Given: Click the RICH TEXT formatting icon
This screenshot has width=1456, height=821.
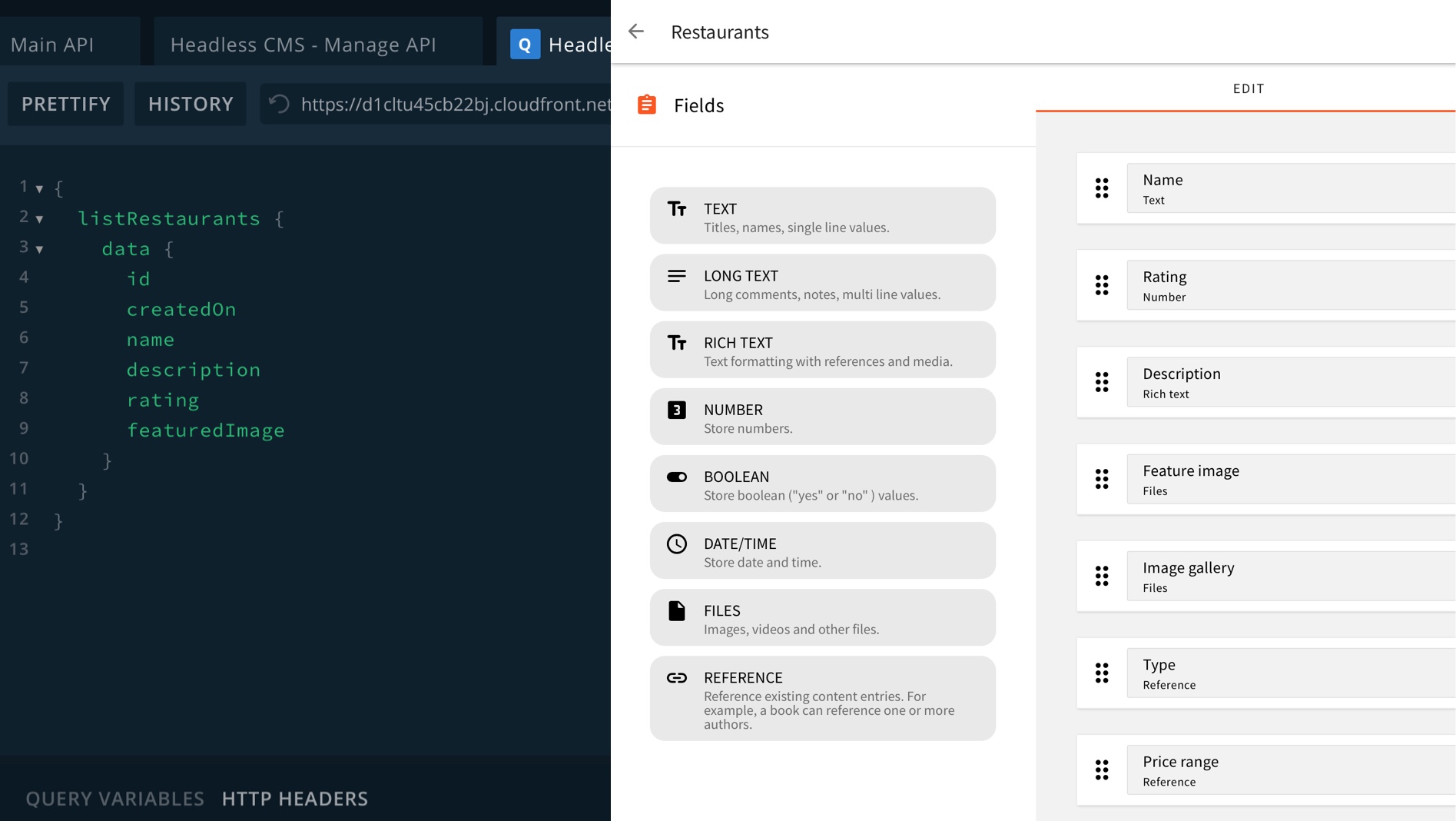Looking at the screenshot, I should [x=677, y=343].
